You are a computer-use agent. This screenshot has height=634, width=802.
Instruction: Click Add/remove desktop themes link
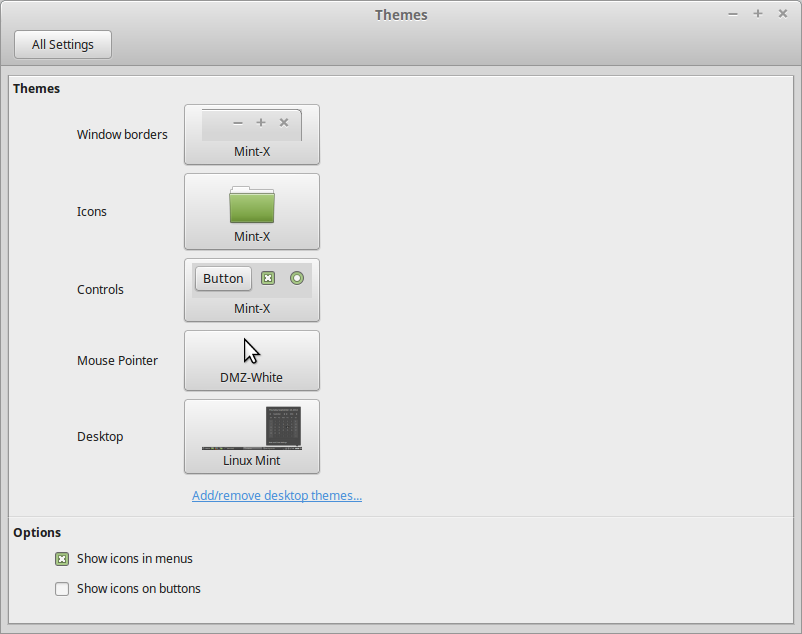(x=277, y=495)
